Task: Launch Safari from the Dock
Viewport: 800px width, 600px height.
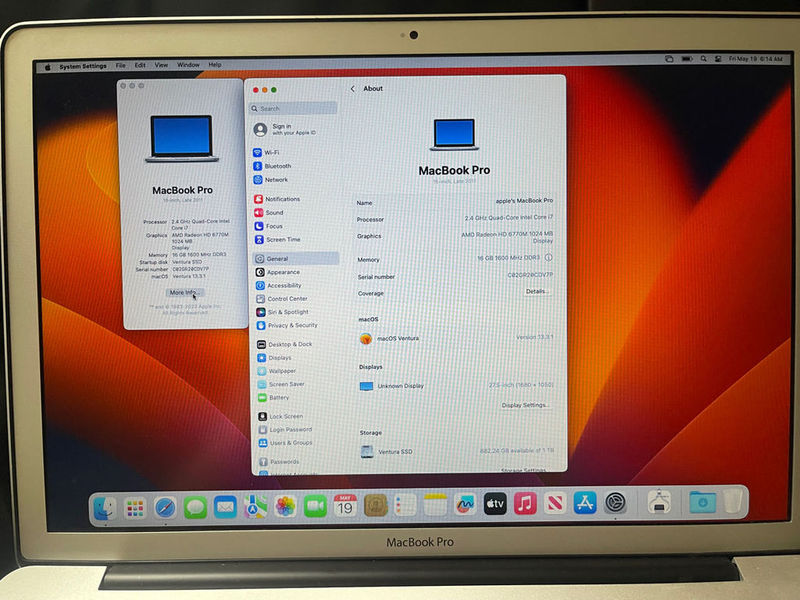Action: [165, 508]
